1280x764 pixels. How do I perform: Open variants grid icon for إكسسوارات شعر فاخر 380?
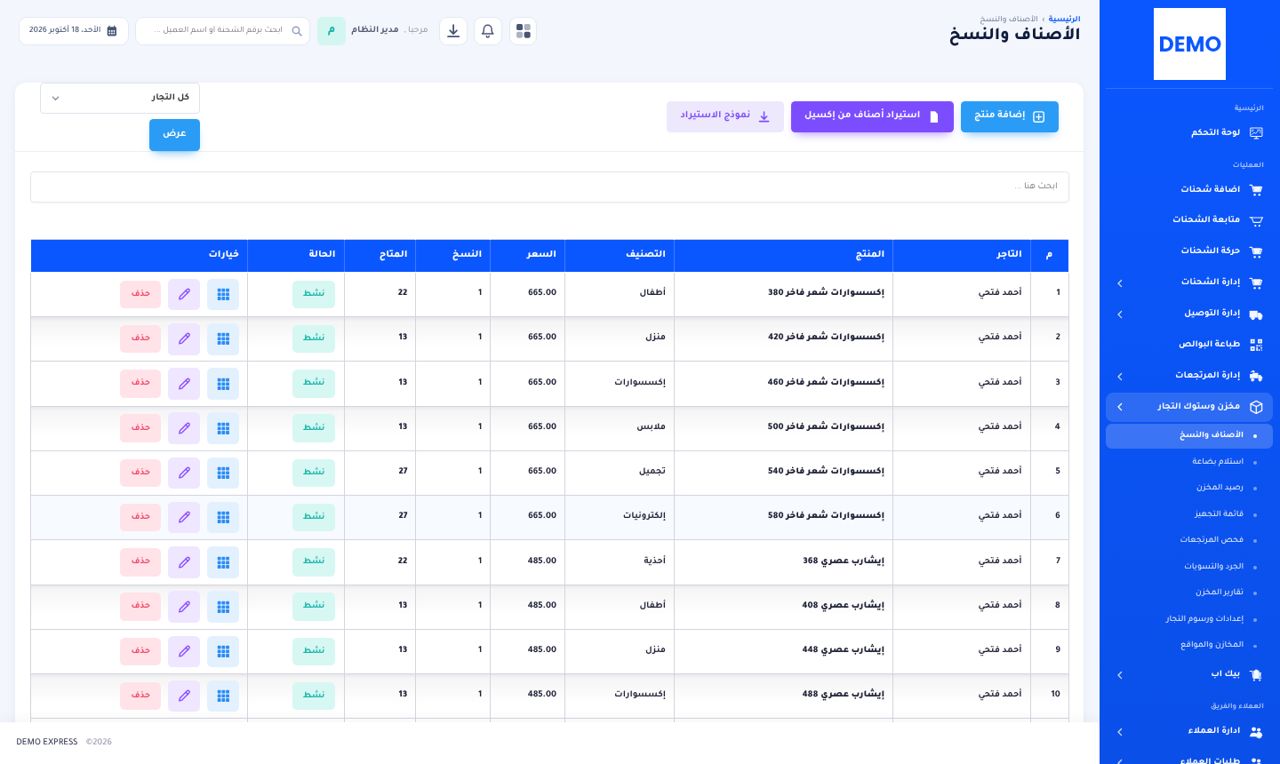(x=223, y=294)
